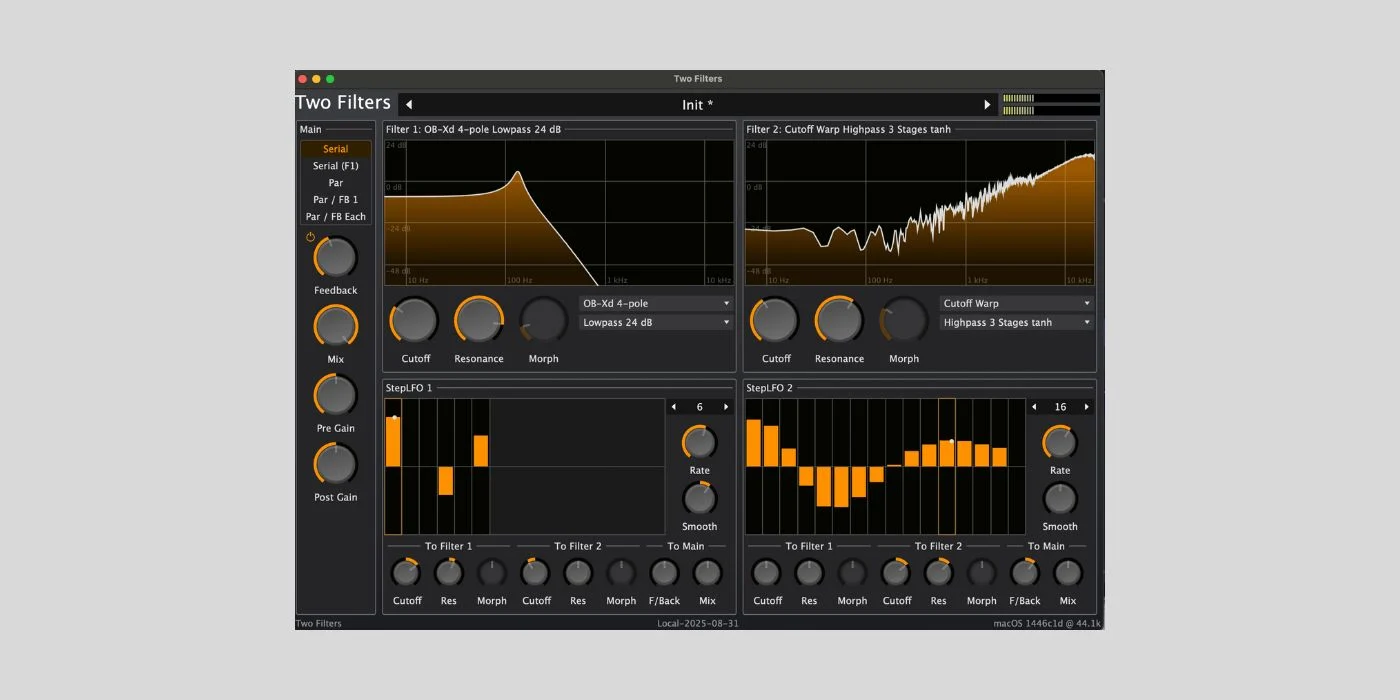
Task: Go to the next preset with right arrow
Action: pos(987,105)
